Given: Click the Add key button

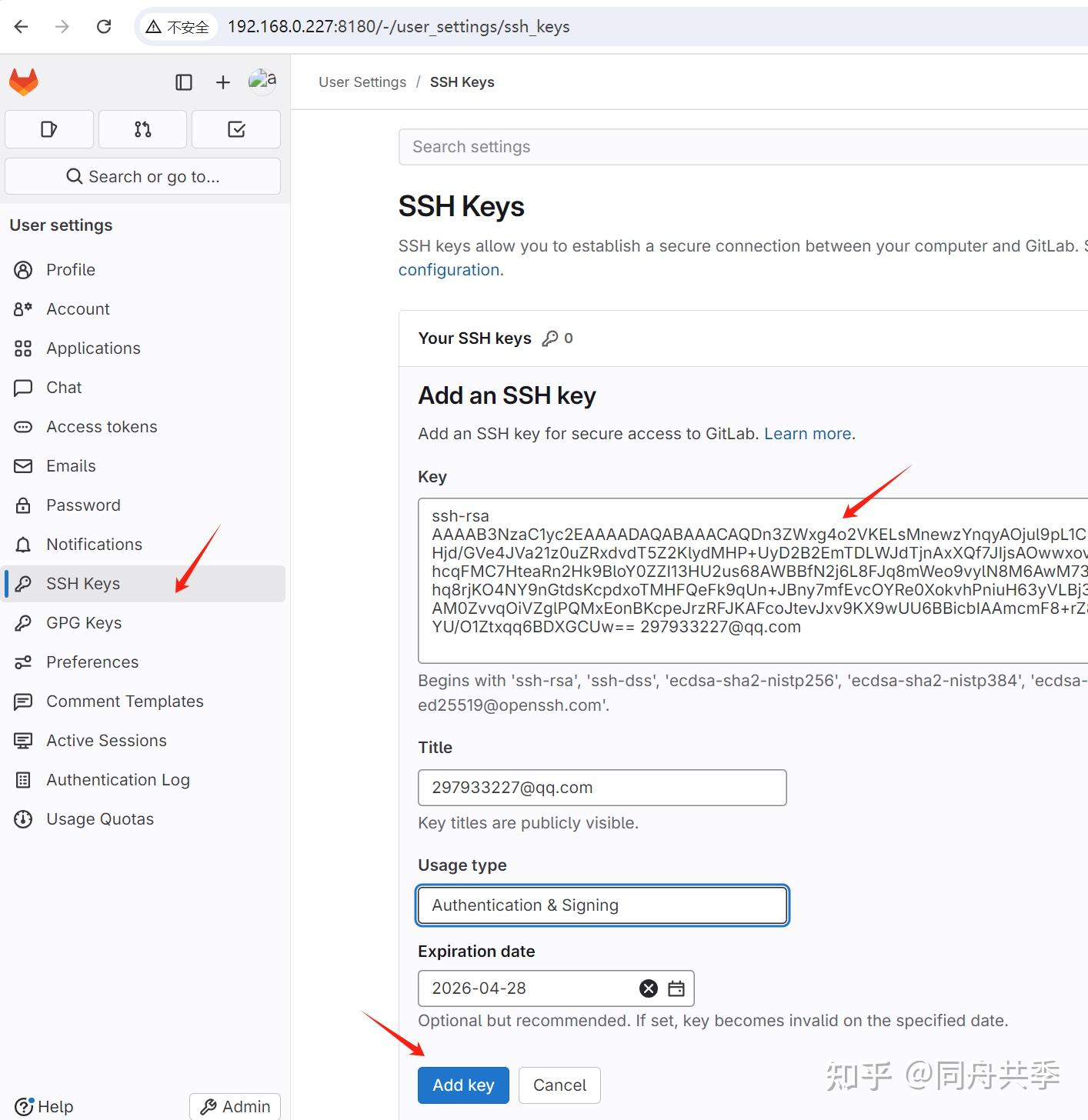Looking at the screenshot, I should pyautogui.click(x=463, y=1085).
